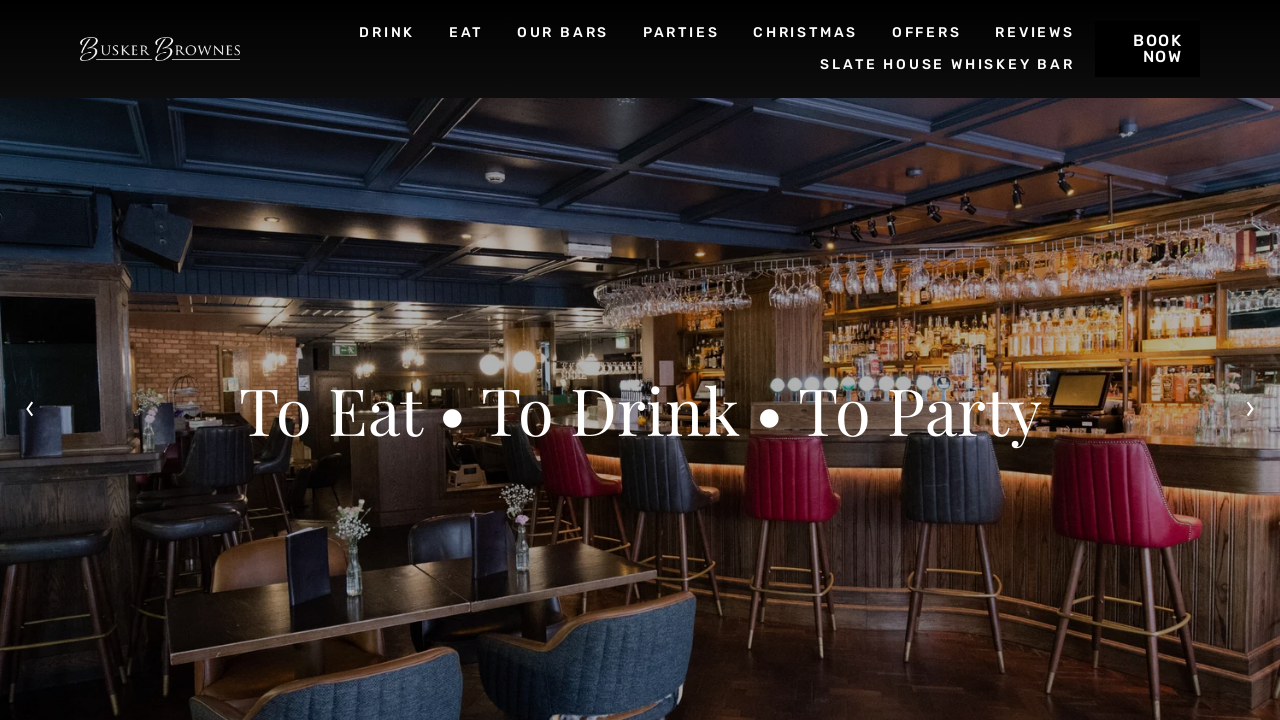Click the Book Now button
1280x720 pixels.
(x=1147, y=49)
